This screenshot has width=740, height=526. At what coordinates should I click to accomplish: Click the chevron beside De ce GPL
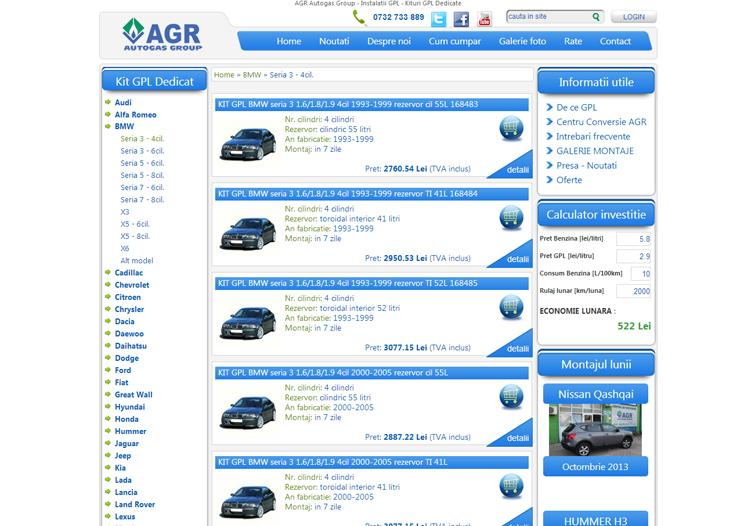549,107
